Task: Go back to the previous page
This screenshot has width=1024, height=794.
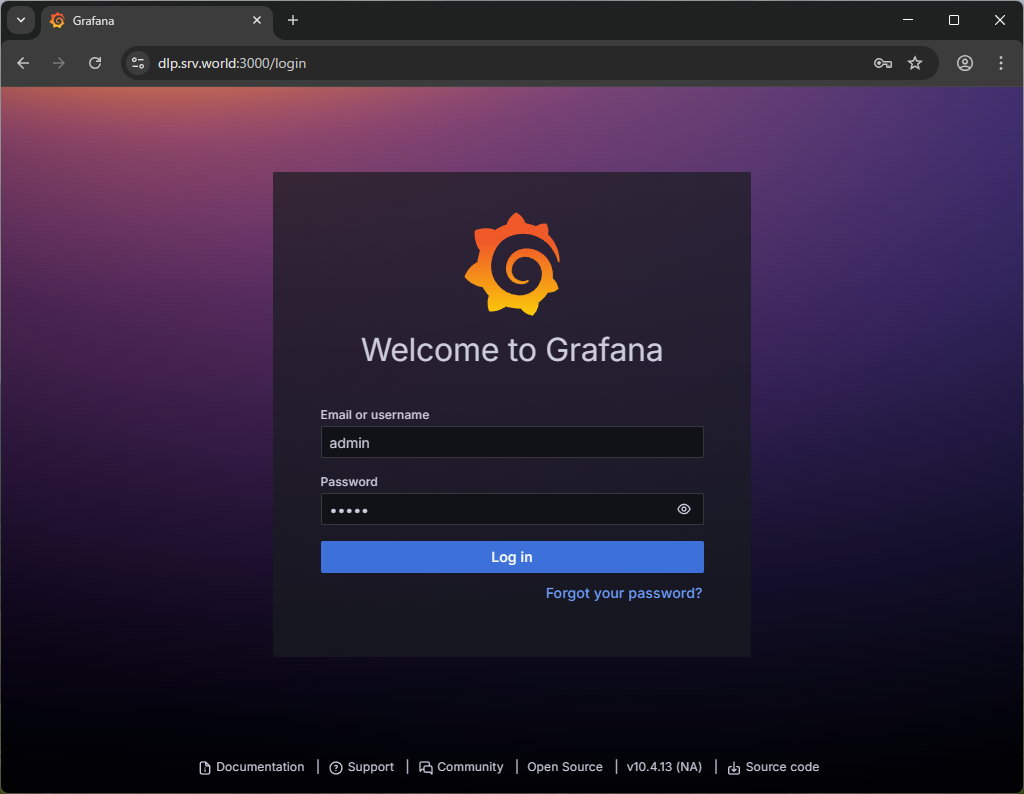Action: point(23,63)
